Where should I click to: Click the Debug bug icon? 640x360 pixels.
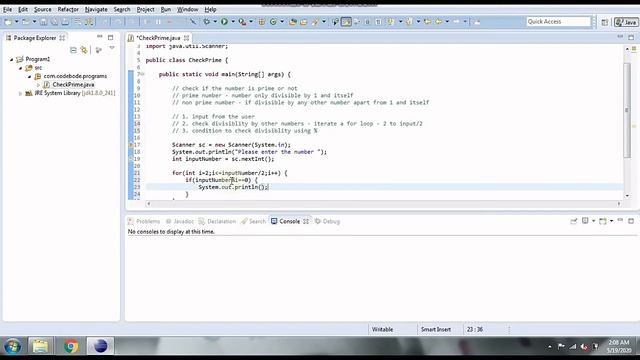click(x=207, y=22)
